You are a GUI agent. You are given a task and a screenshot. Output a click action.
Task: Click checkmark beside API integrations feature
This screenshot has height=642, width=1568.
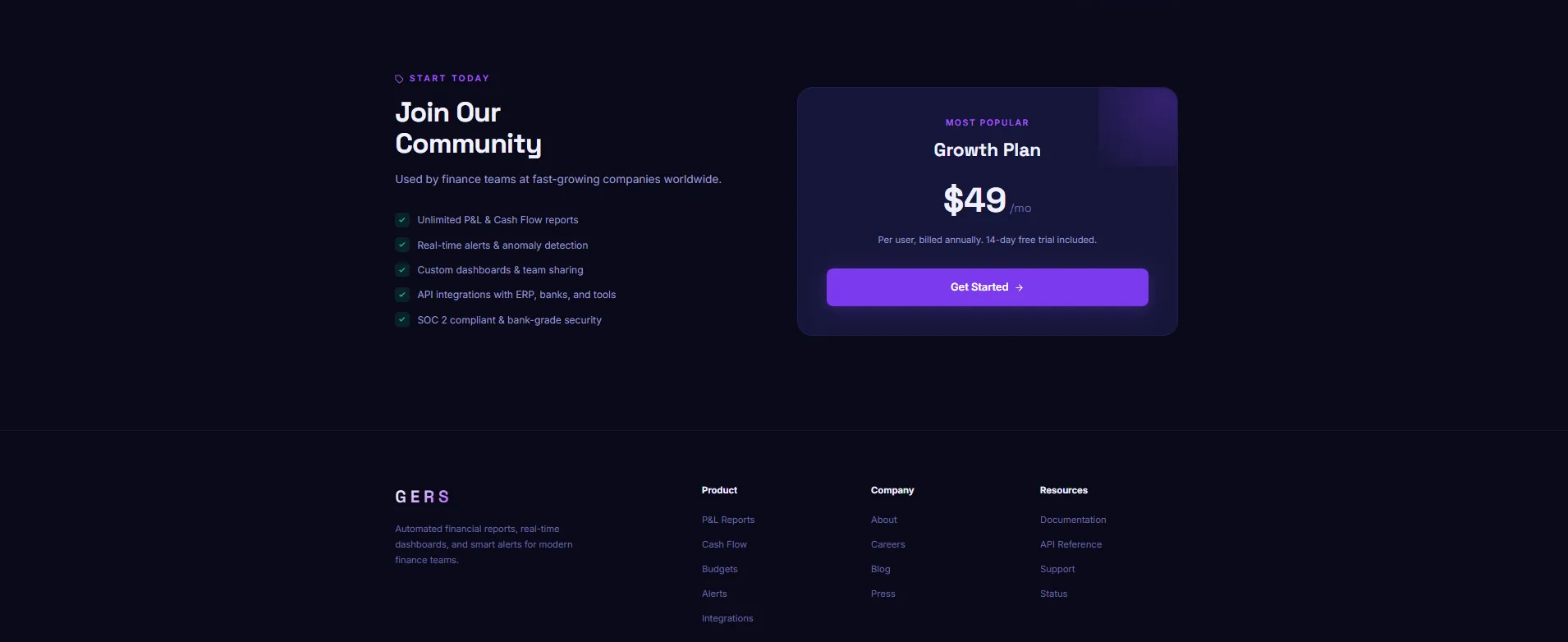tap(402, 295)
